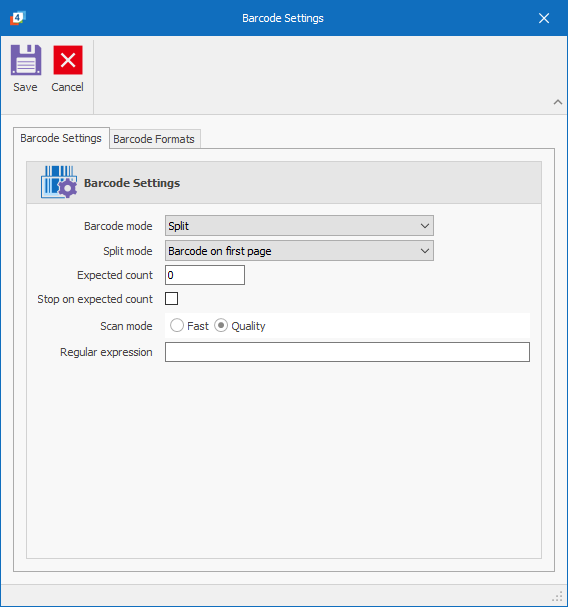Click the Cancel button label
The height and width of the screenshot is (607, 568).
67,87
